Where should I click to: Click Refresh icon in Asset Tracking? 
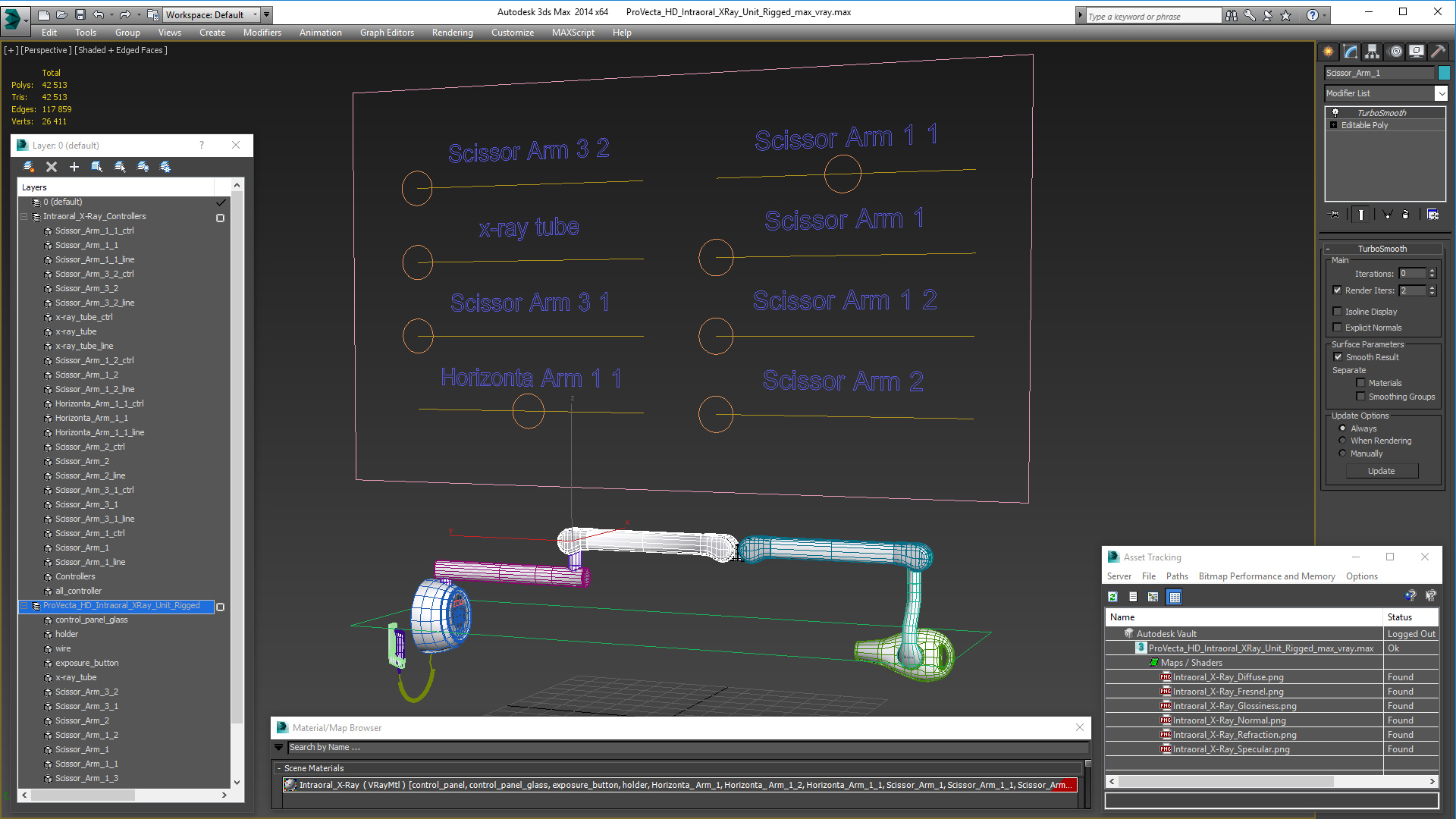[1112, 597]
